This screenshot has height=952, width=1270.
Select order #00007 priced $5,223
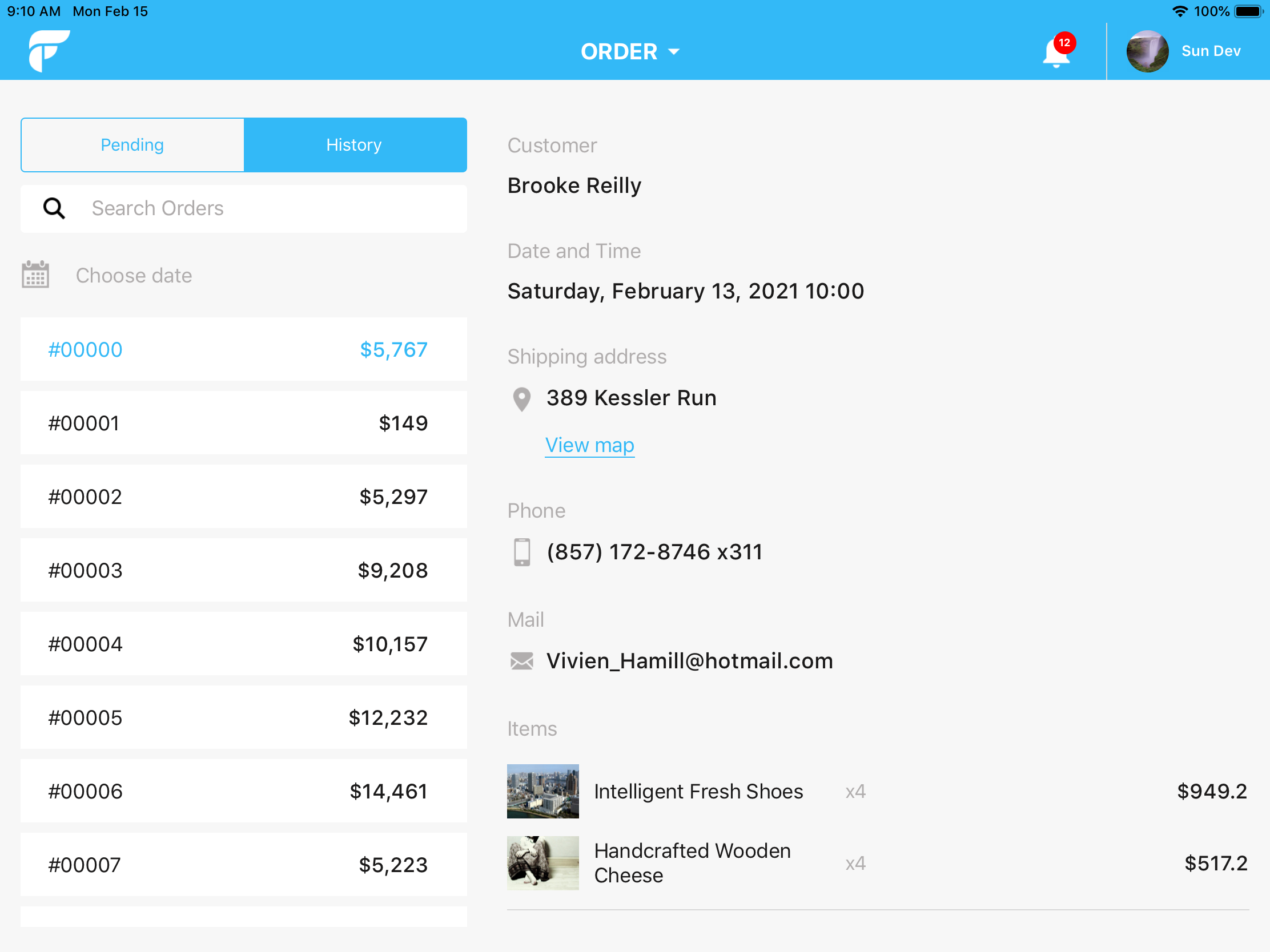coord(243,864)
